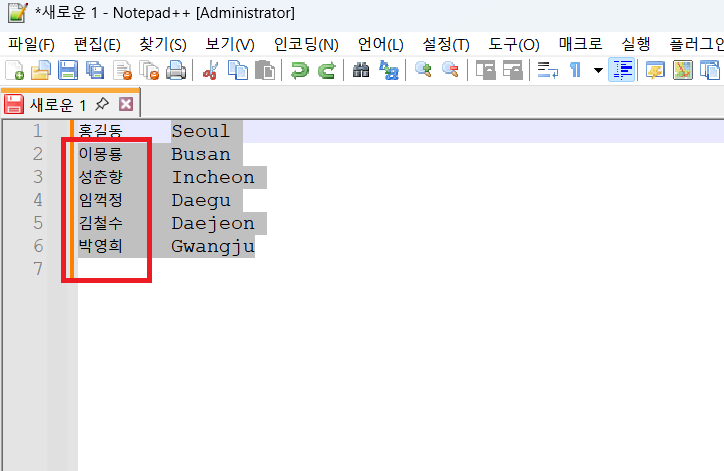
Task: Click the word Busan on line 2
Action: 201,154
